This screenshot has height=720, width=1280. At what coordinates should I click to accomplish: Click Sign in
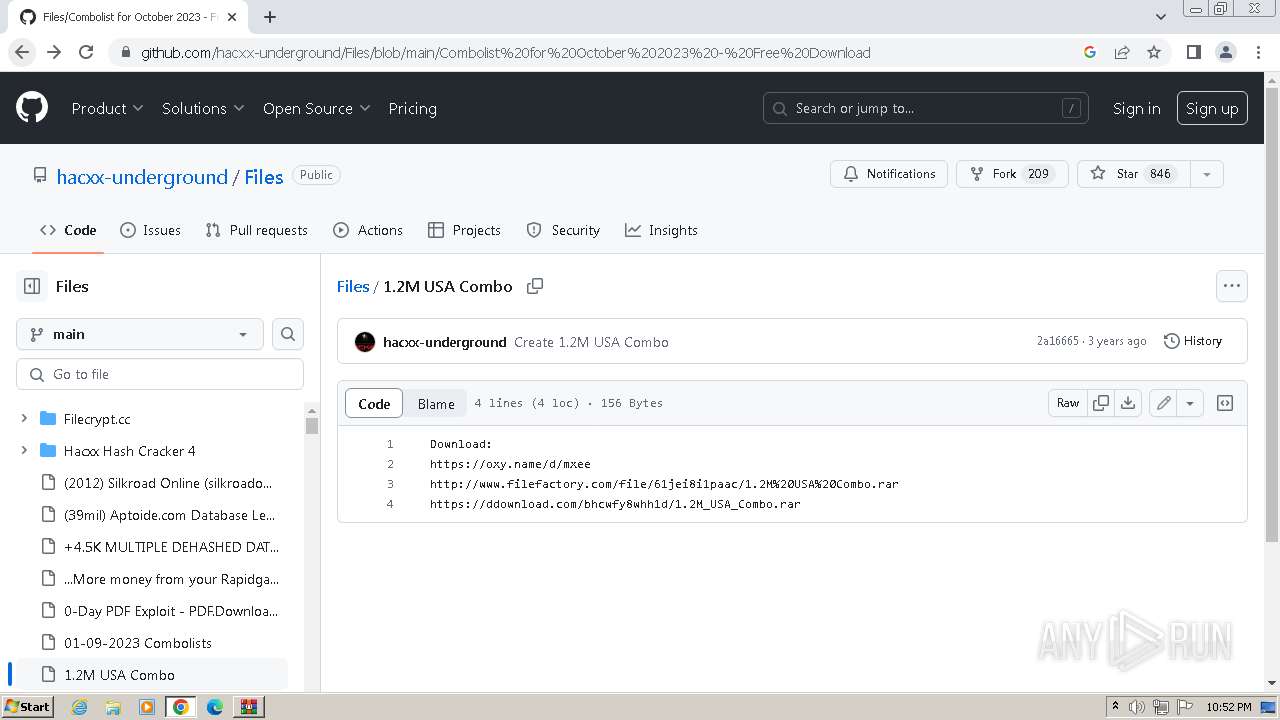click(1137, 108)
